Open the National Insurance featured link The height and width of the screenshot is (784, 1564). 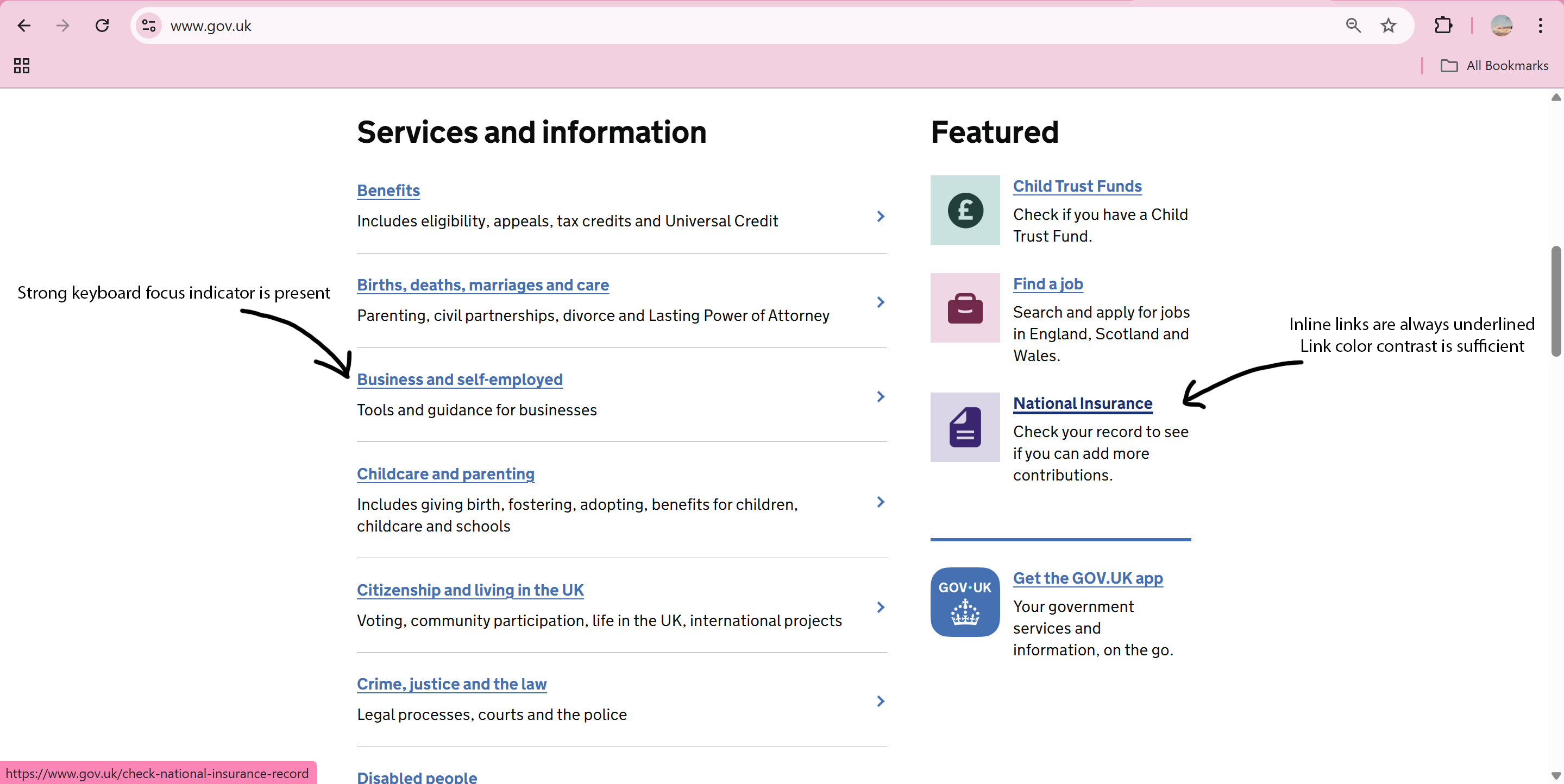[x=1083, y=403]
